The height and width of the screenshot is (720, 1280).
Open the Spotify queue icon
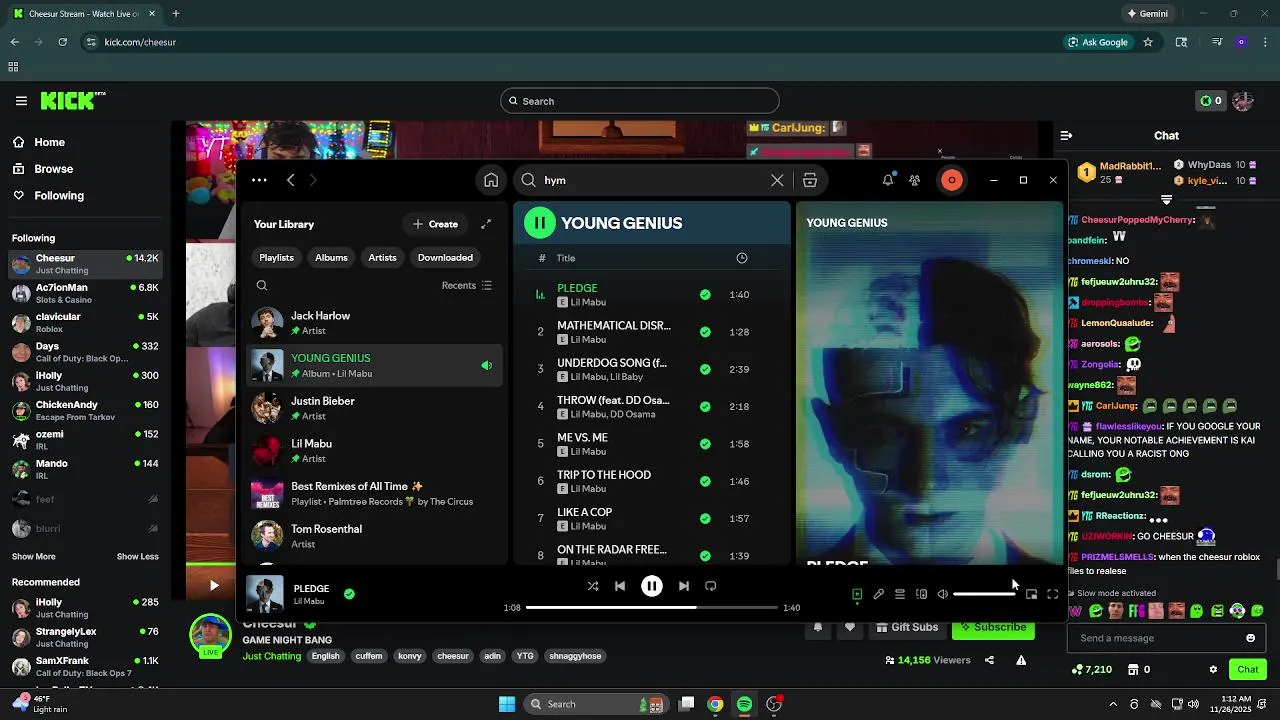[900, 594]
